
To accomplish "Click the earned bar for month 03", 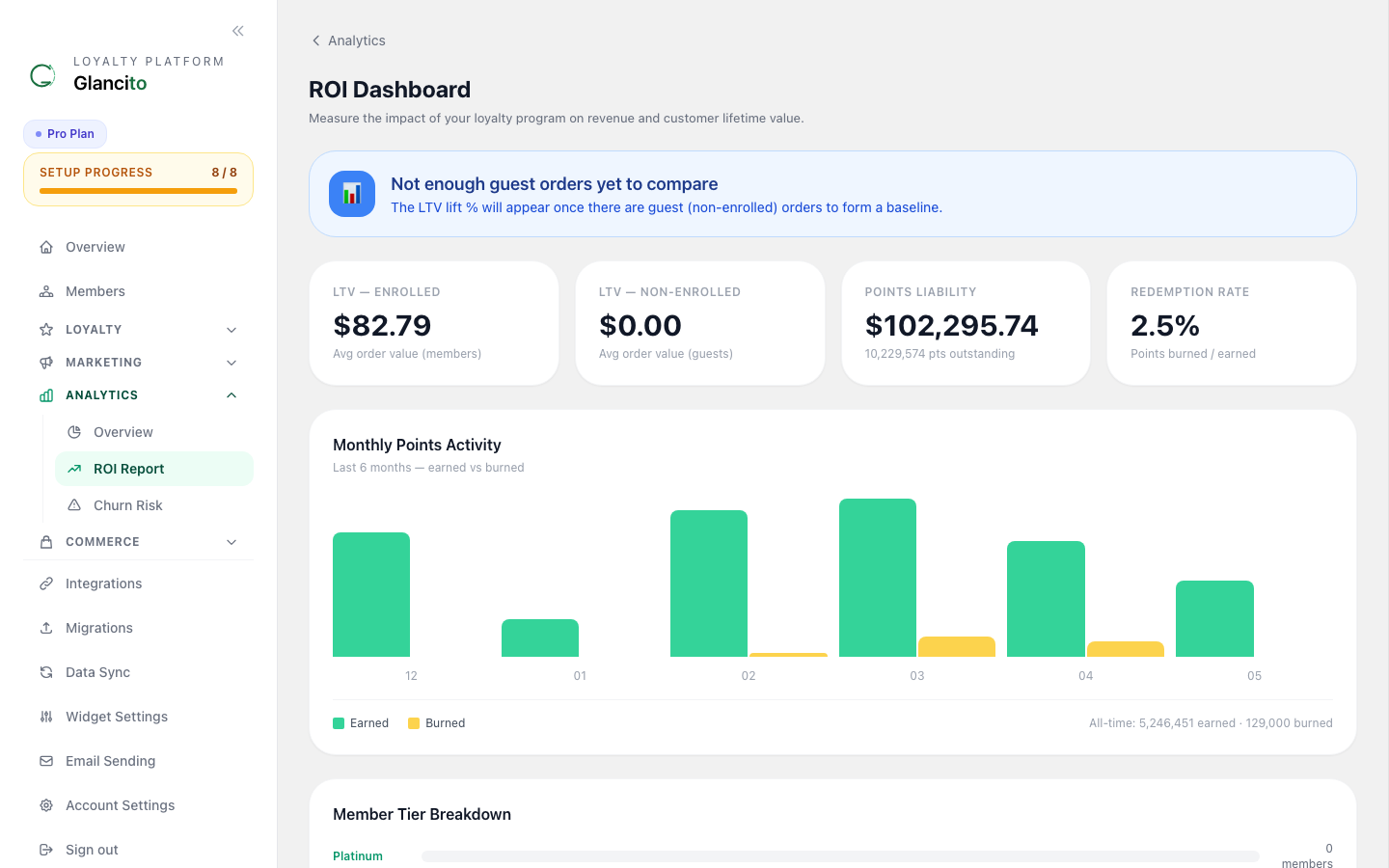I will 878,578.
